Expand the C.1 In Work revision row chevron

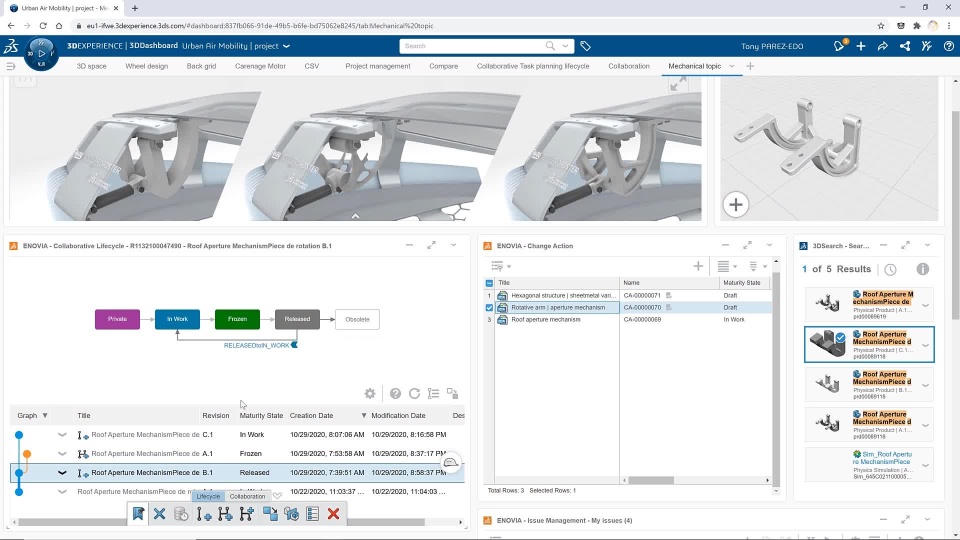coord(62,435)
